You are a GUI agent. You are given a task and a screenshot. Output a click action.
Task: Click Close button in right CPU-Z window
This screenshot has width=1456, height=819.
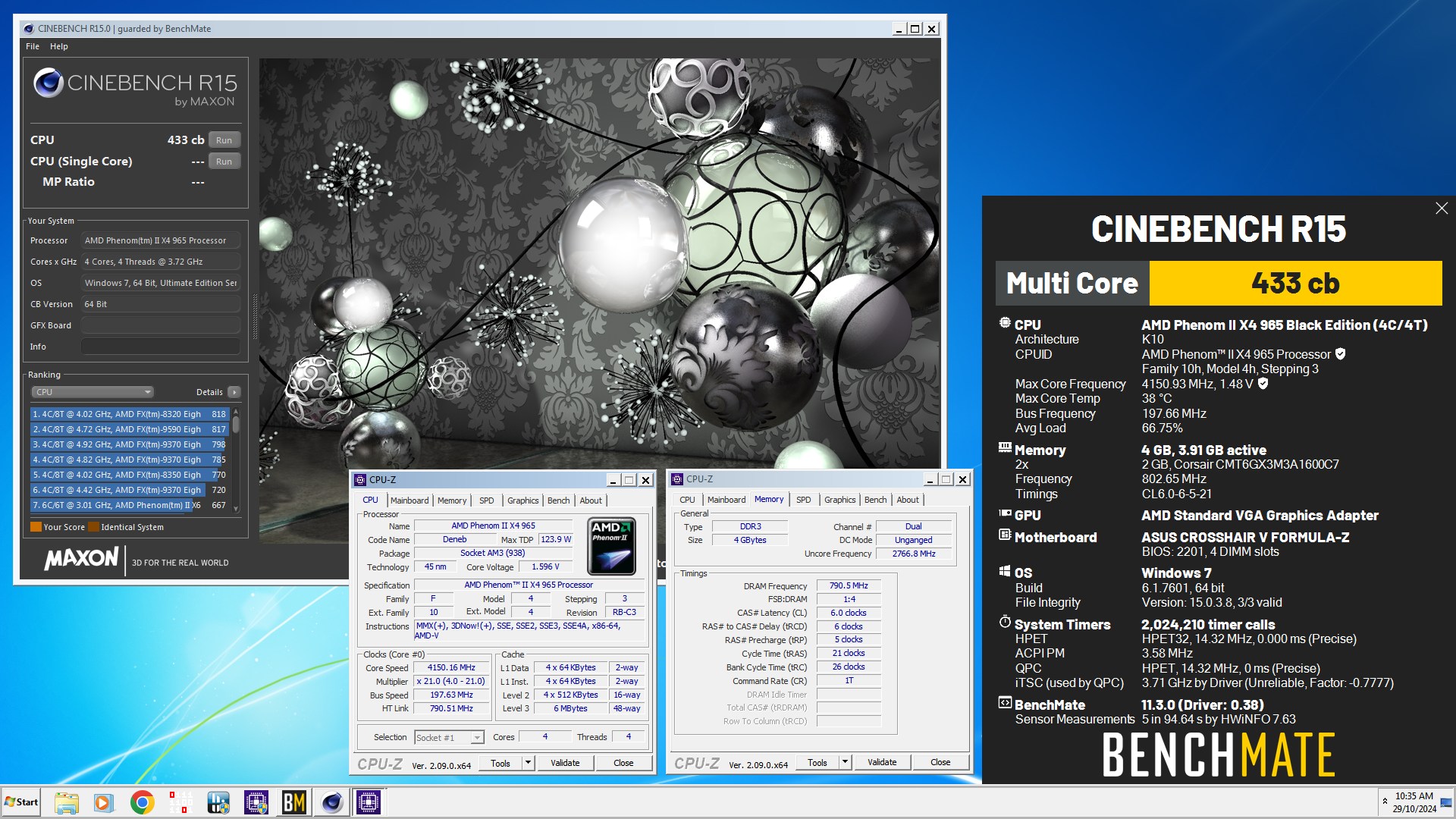(x=940, y=762)
